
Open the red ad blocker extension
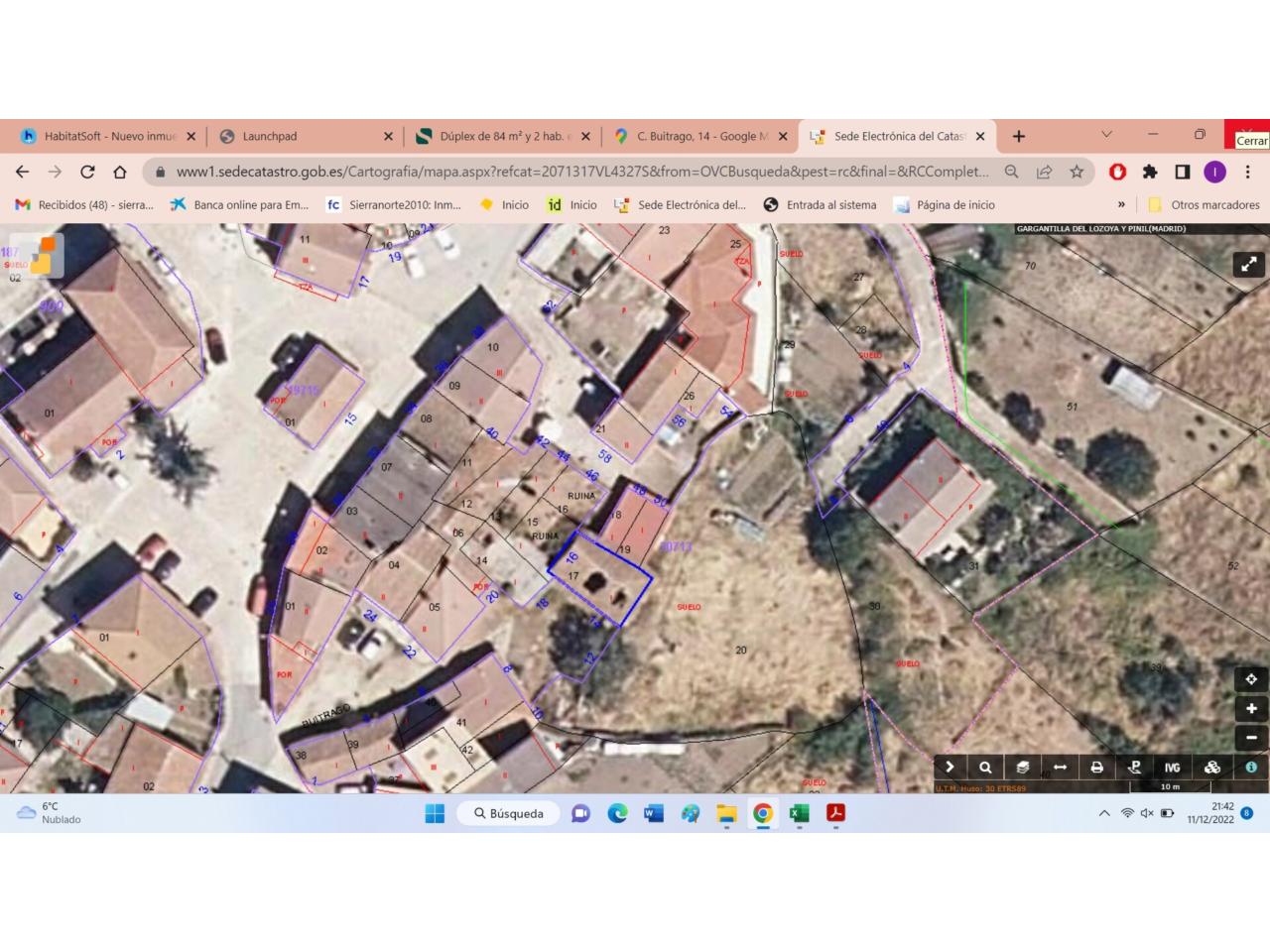(1117, 172)
